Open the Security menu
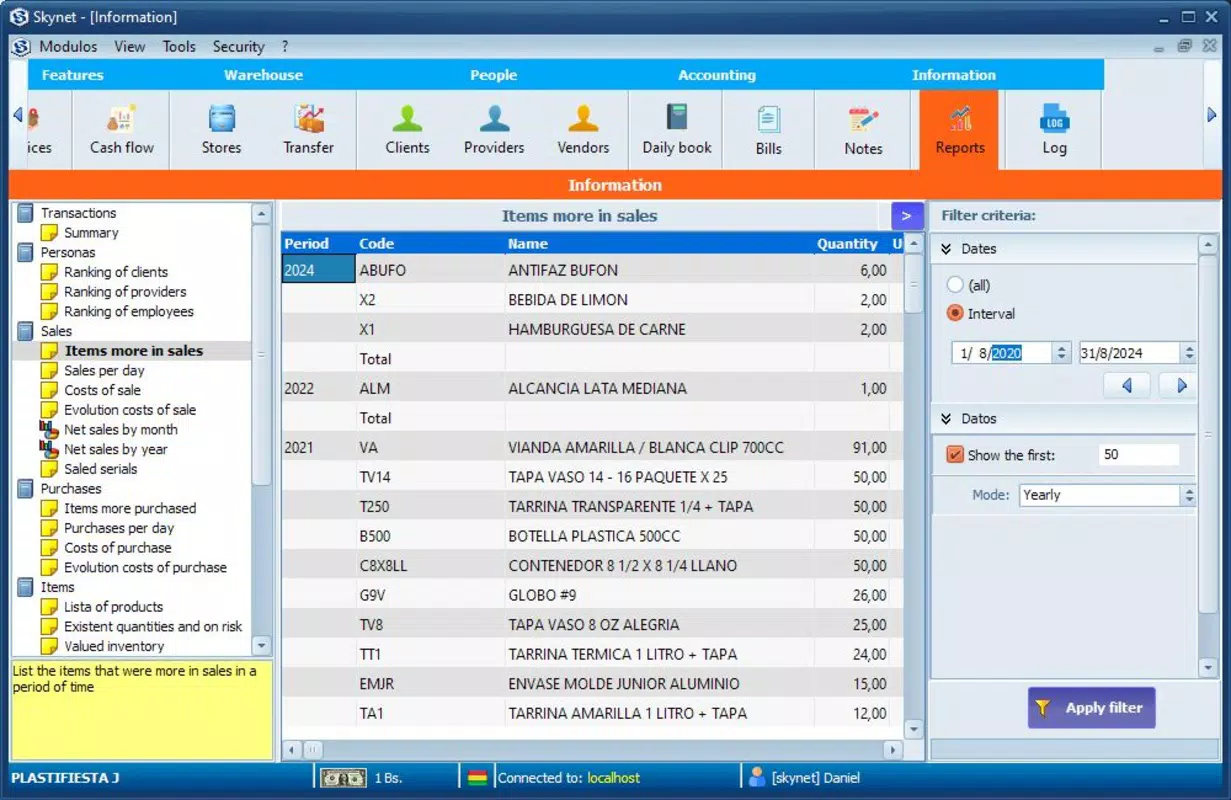 click(238, 47)
